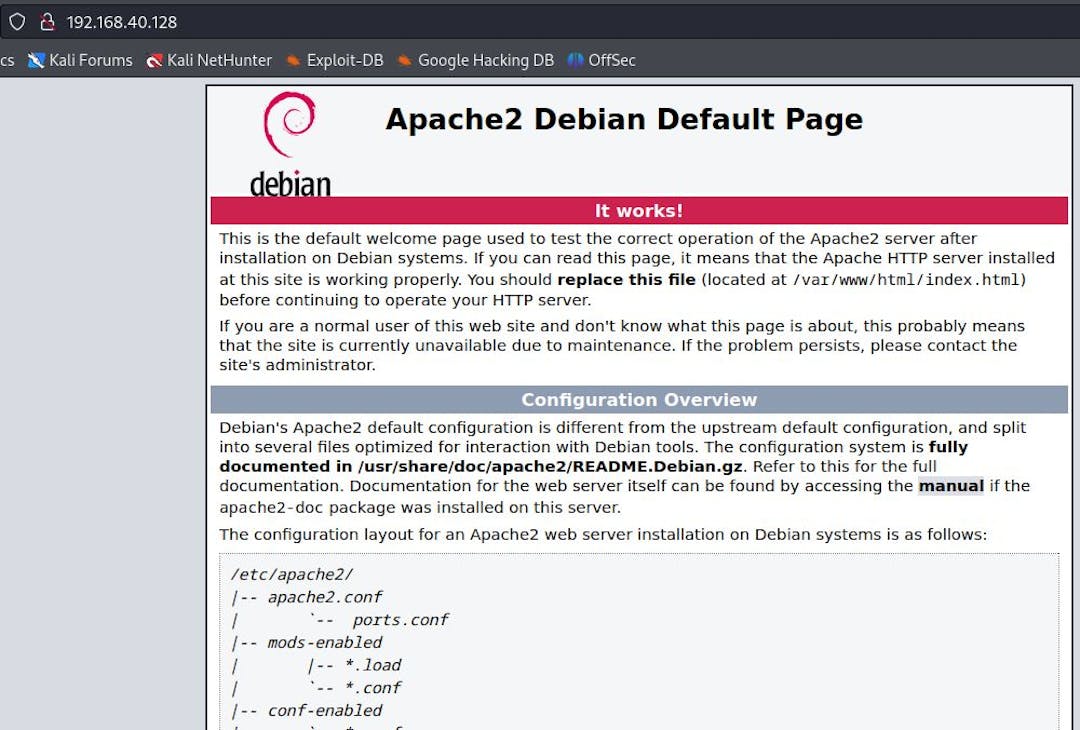Click mods-enabled in the config tree
Image resolution: width=1080 pixels, height=730 pixels.
pos(325,643)
